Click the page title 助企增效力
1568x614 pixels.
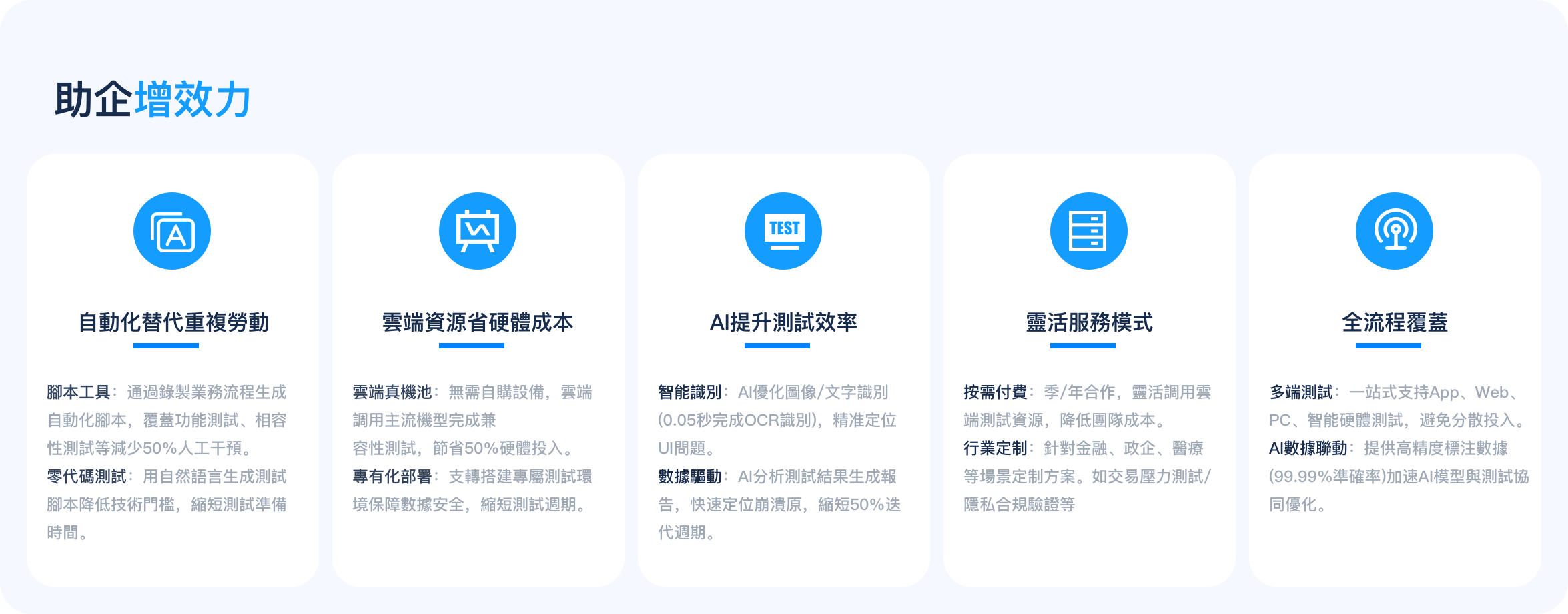coord(152,100)
